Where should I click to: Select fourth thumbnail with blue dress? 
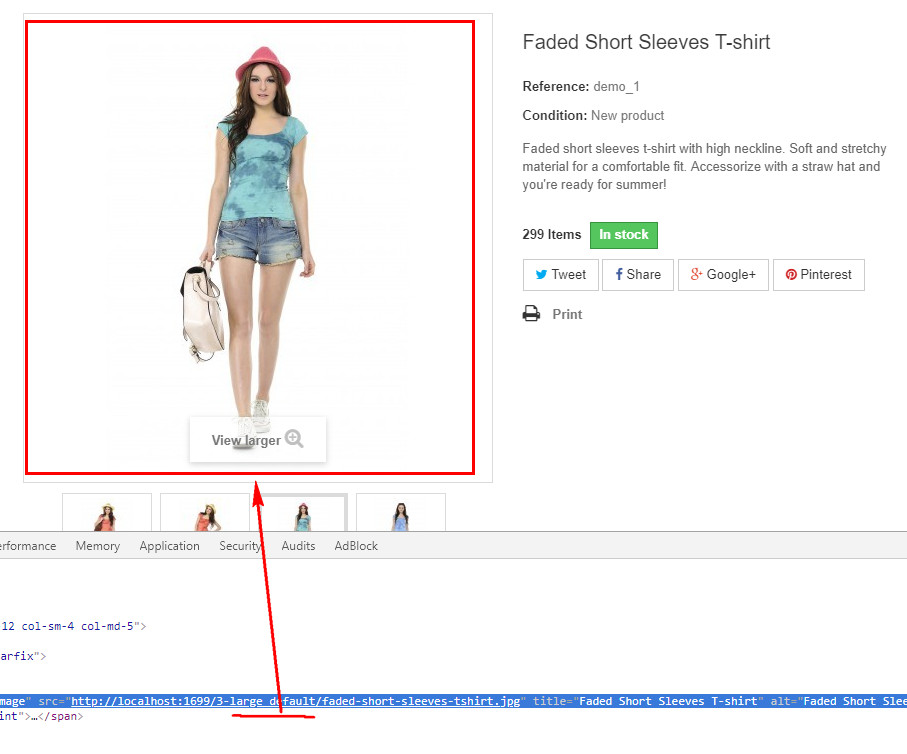click(x=401, y=513)
